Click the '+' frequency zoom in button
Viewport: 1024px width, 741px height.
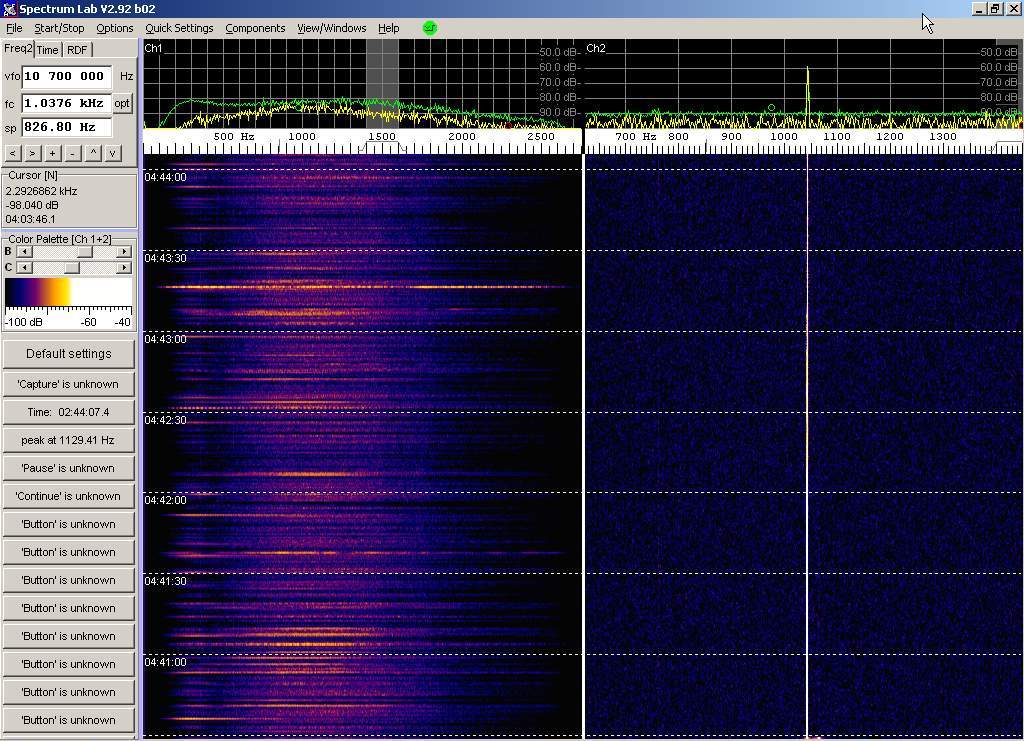click(52, 153)
